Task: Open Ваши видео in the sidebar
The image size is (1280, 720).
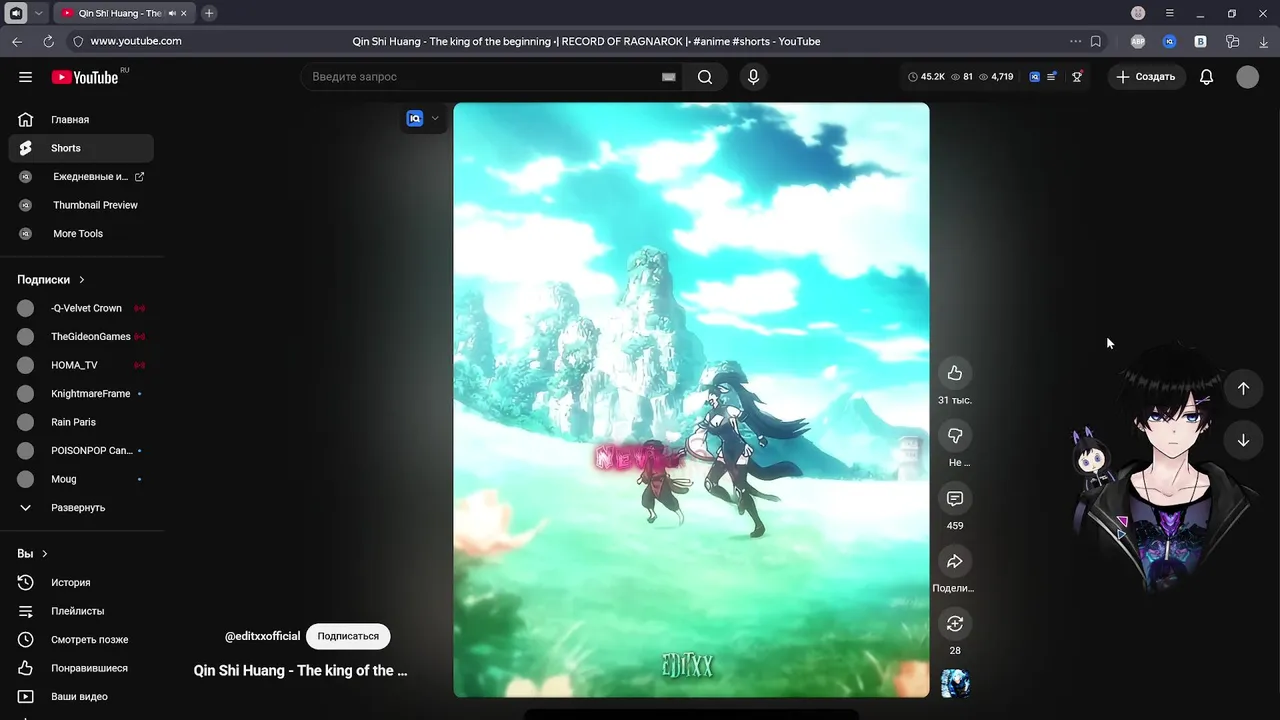Action: click(80, 697)
